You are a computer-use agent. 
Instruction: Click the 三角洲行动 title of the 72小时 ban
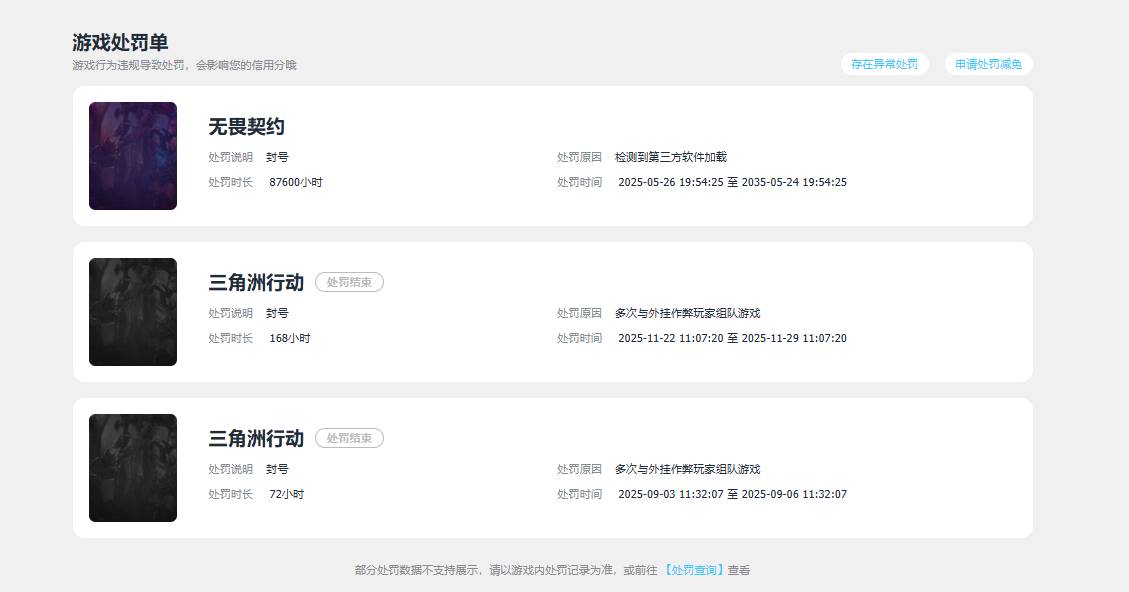256,439
